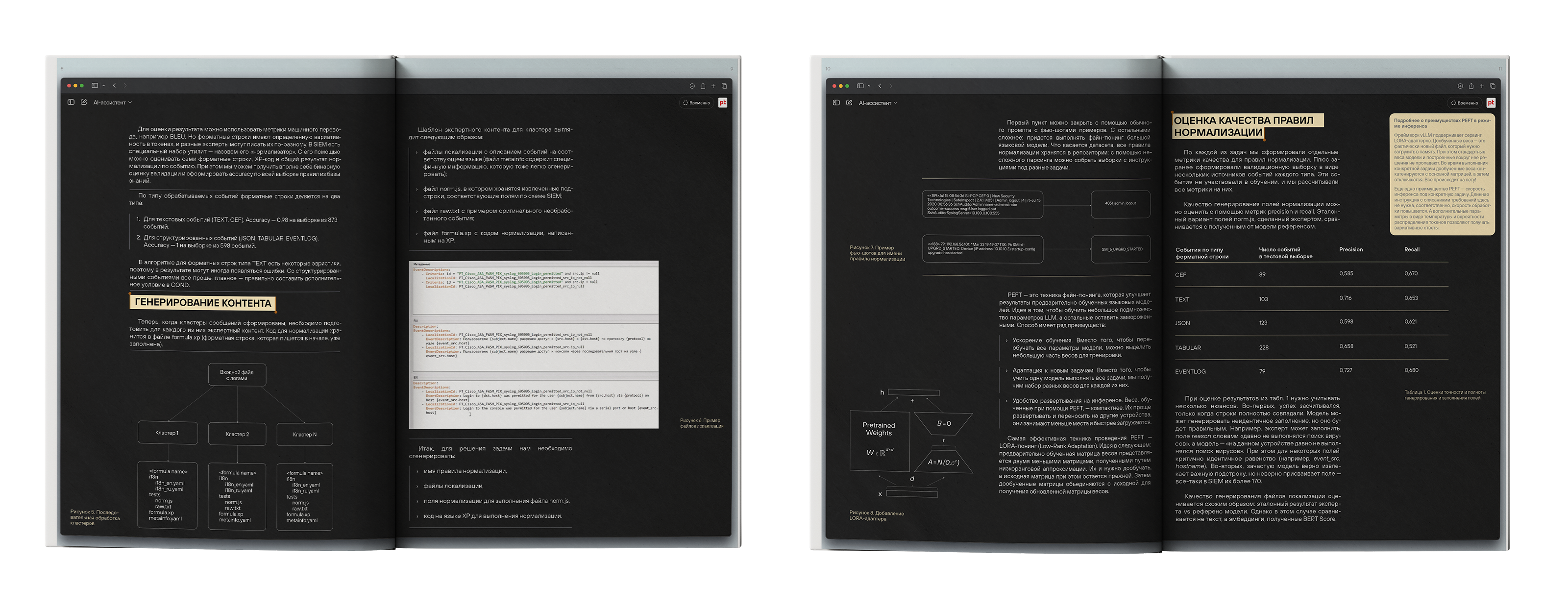Screen dimensions: 1568x609
Task: Click the new chat compose icon in left window
Action: (83, 102)
